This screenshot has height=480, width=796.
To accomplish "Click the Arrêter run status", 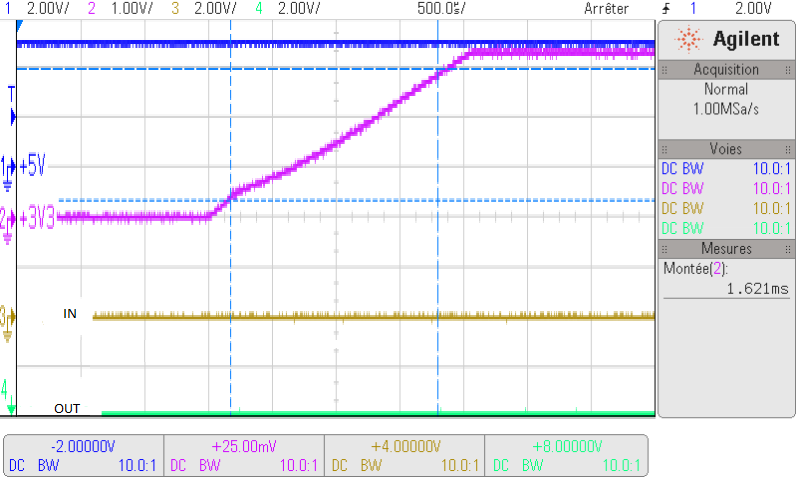I will point(606,8).
